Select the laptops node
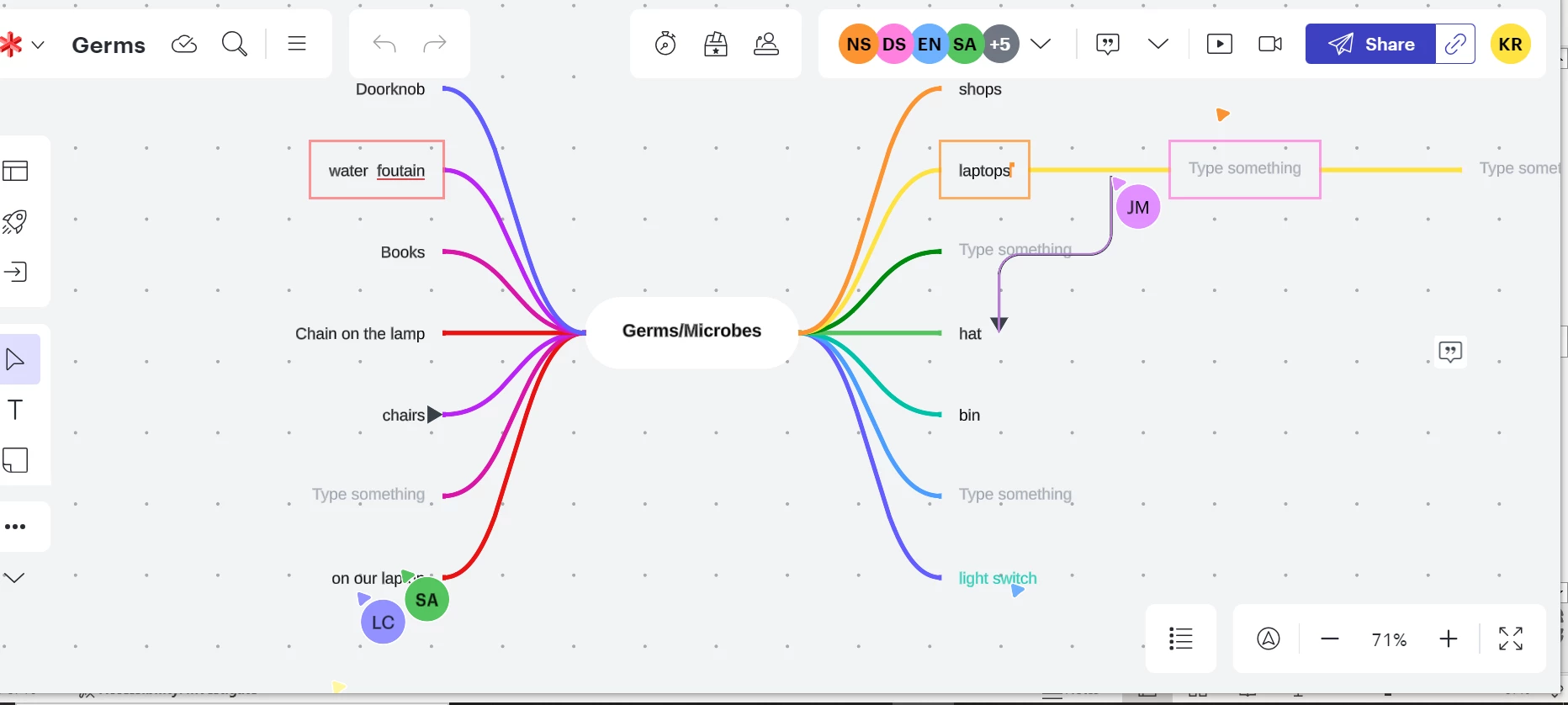The width and height of the screenshot is (1568, 705). coord(984,171)
